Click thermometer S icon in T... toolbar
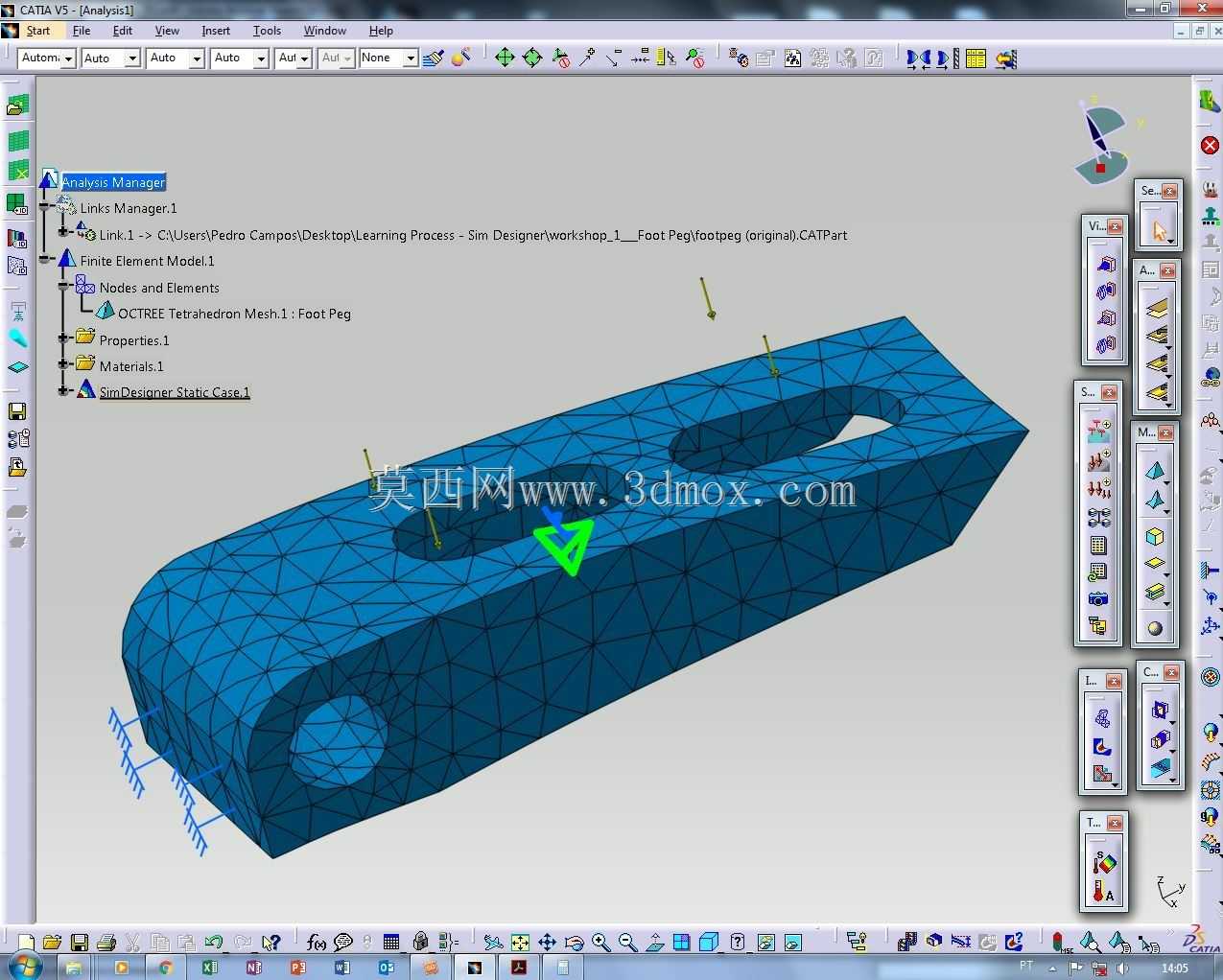Image resolution: width=1223 pixels, height=980 pixels. pyautogui.click(x=1103, y=863)
